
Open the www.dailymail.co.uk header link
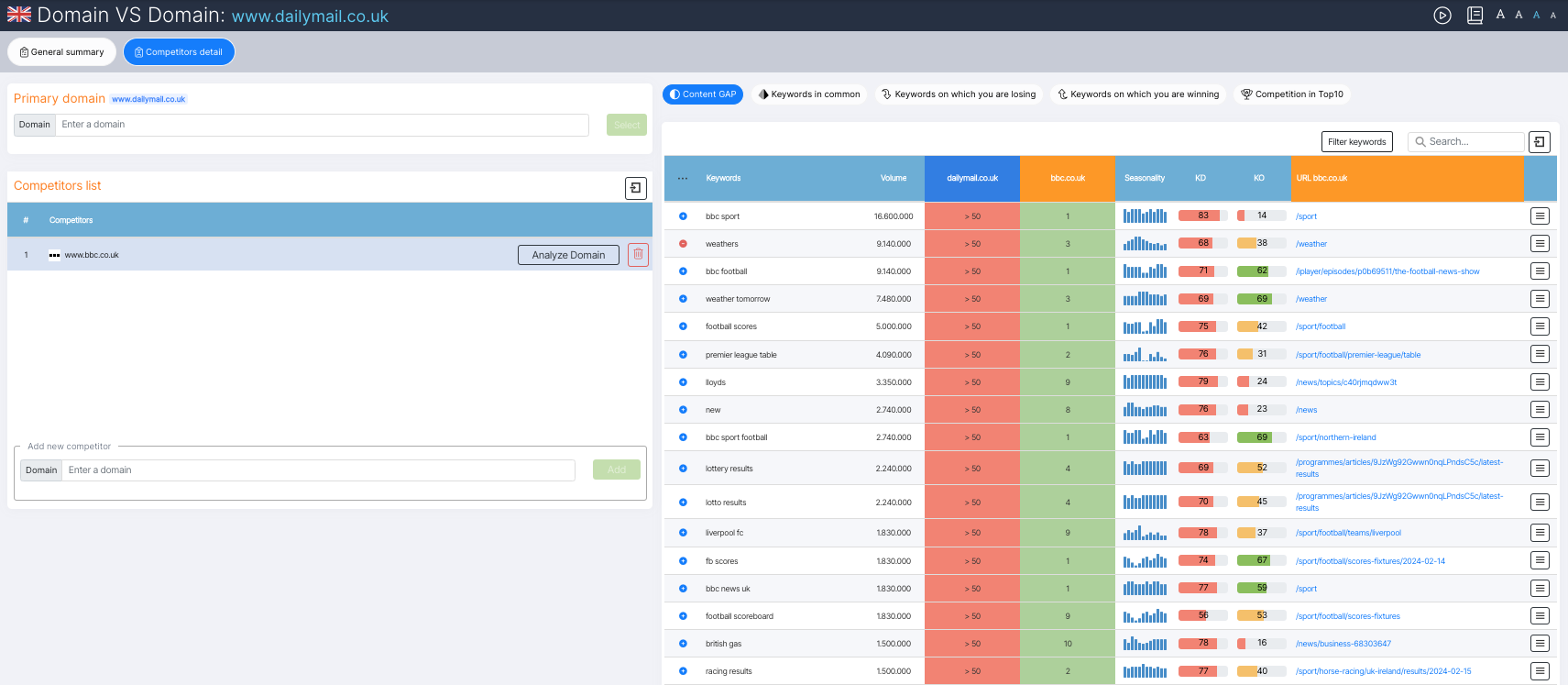click(310, 17)
